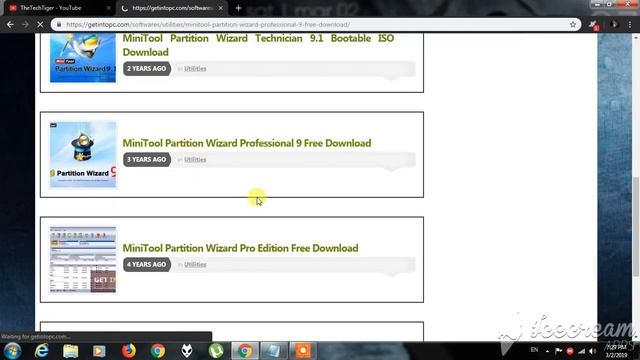Open the orange screen recorder taskbar button
640x360 pixels.
click(302, 351)
